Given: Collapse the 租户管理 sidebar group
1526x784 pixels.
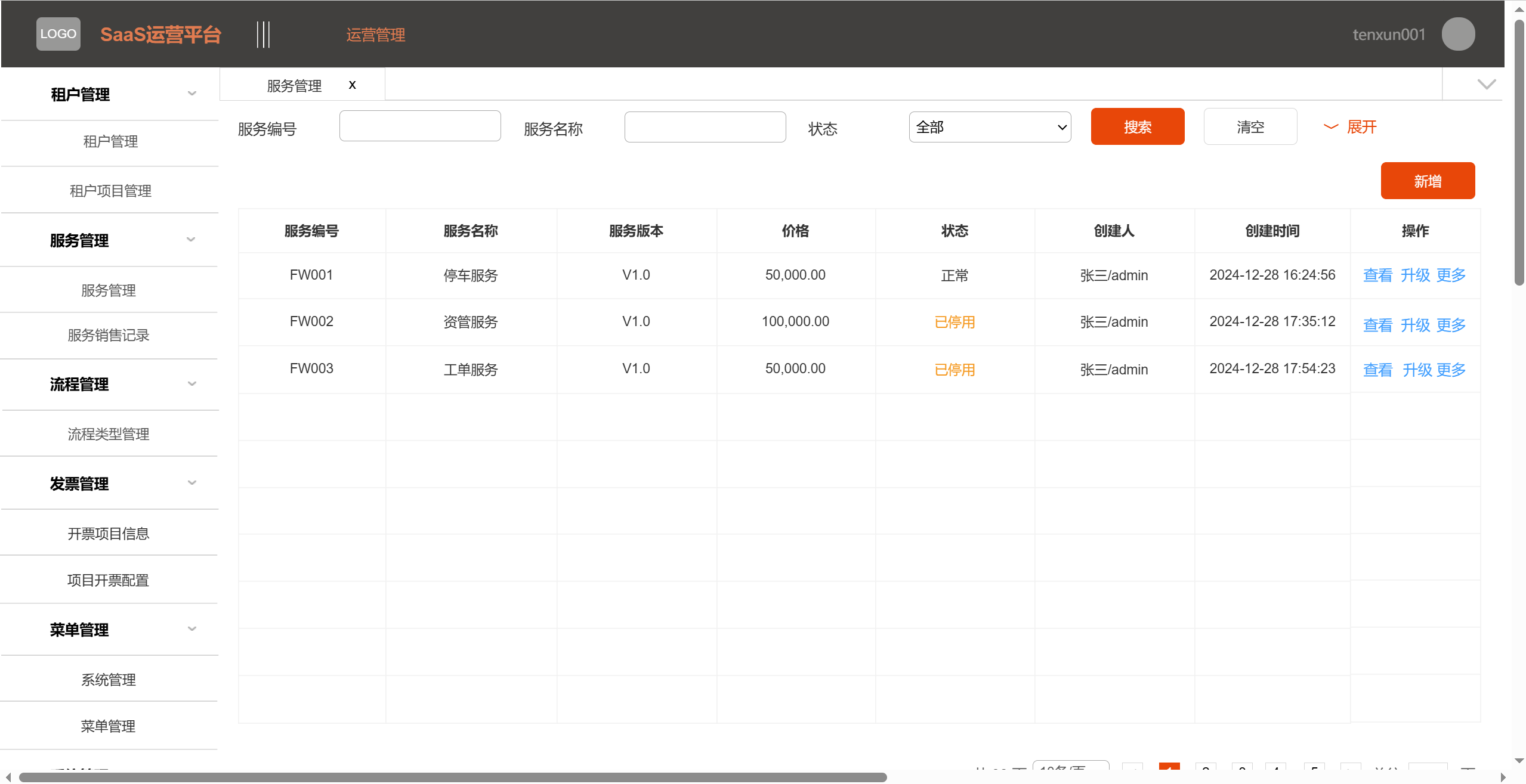Looking at the screenshot, I should pos(191,94).
